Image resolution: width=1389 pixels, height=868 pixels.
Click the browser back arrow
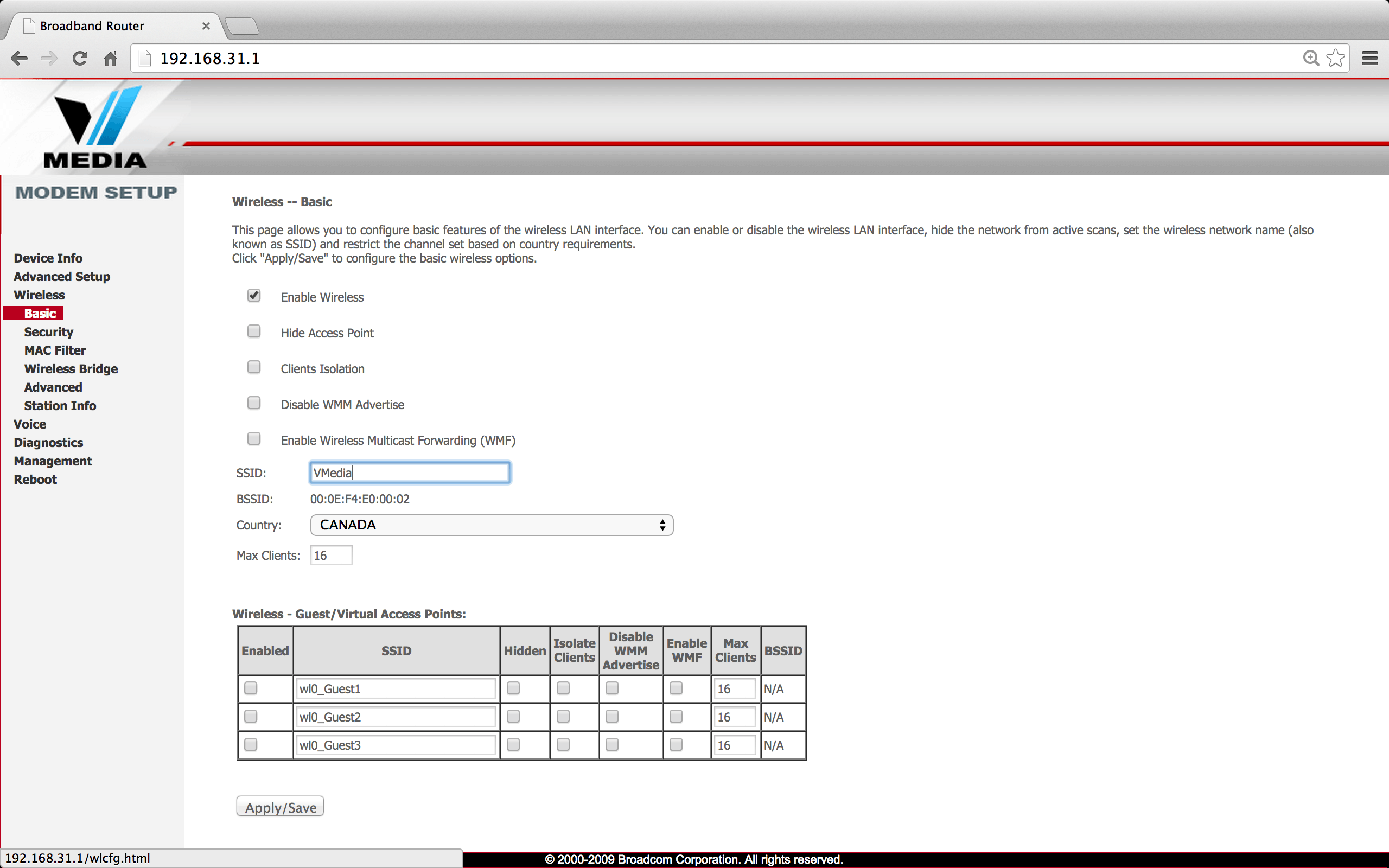pyautogui.click(x=20, y=58)
